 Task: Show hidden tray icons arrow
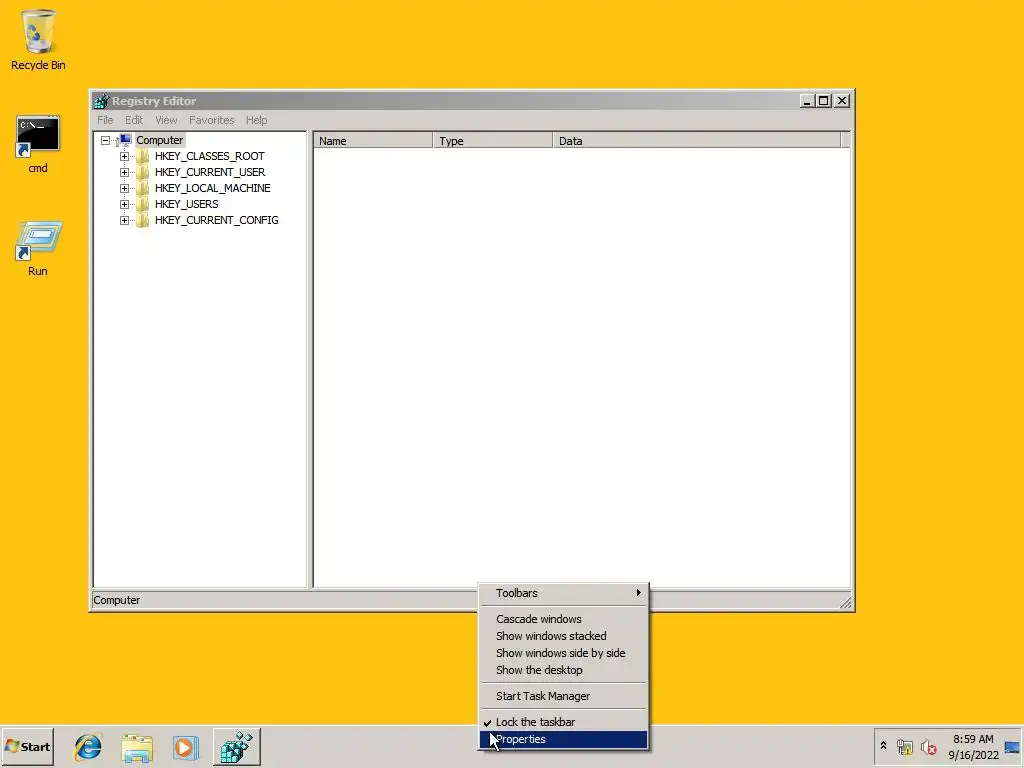(x=883, y=745)
